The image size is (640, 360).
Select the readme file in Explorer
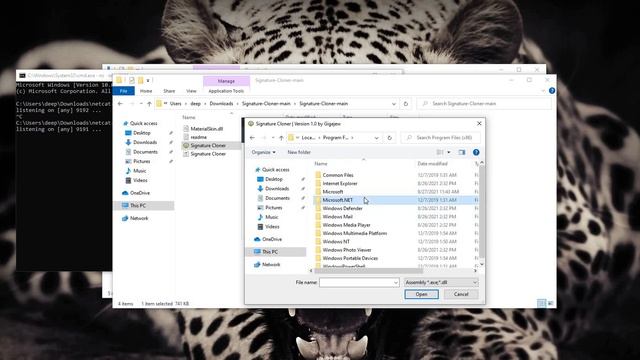(198, 137)
